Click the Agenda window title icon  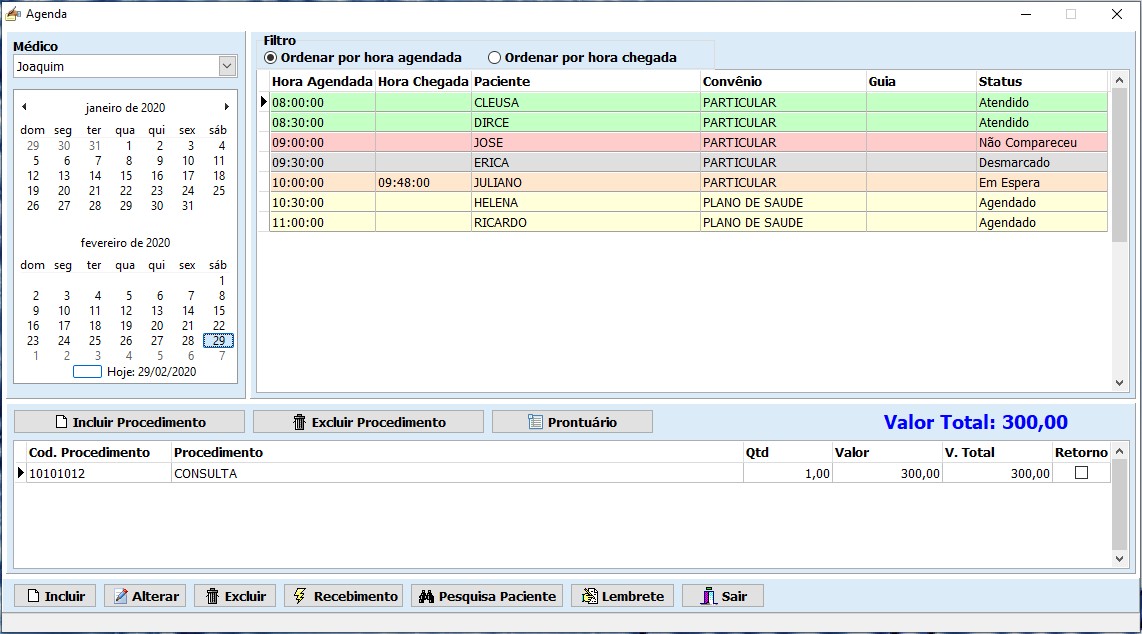click(13, 14)
